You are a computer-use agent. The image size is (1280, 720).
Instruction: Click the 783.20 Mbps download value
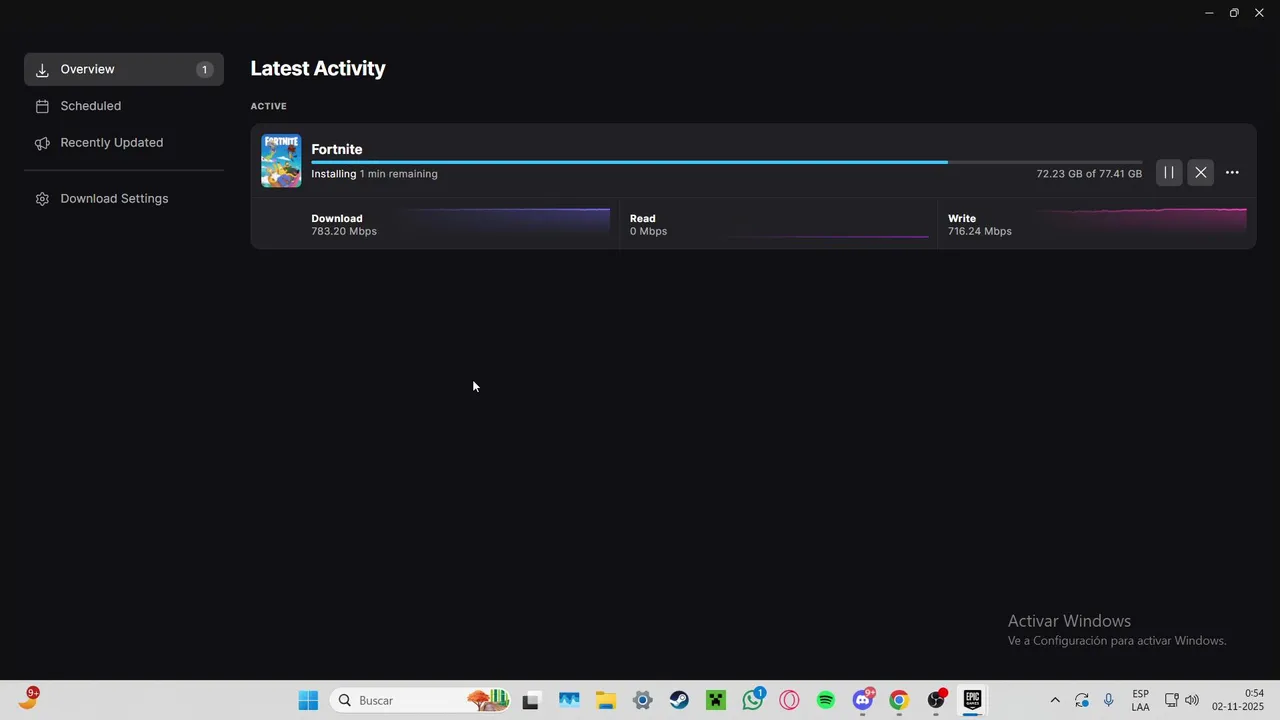click(x=344, y=231)
